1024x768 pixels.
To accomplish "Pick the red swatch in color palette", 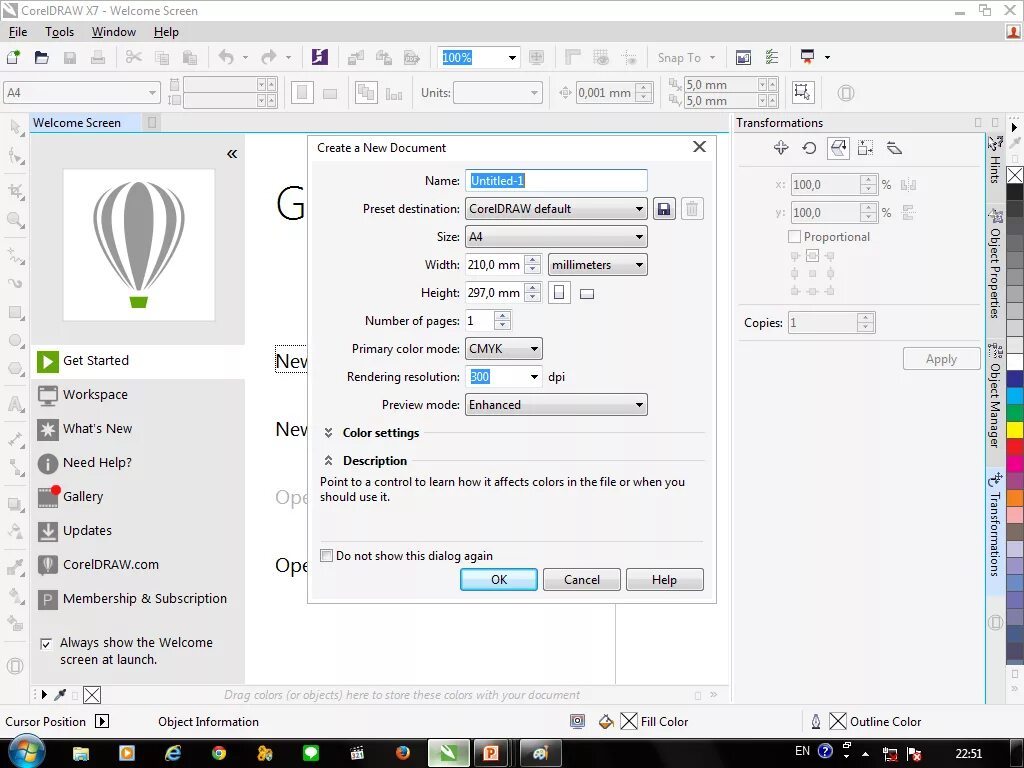I will (1015, 447).
